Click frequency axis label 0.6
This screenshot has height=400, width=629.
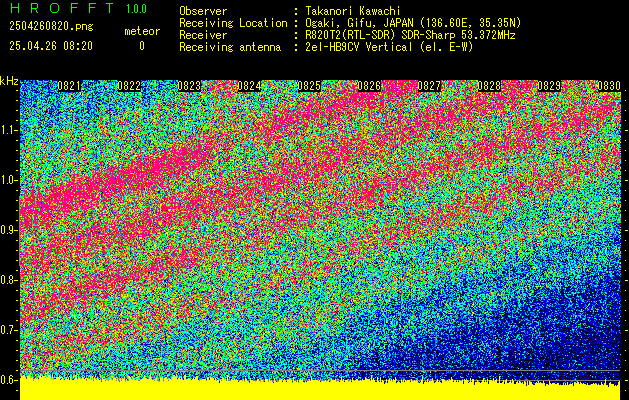pos(7,380)
